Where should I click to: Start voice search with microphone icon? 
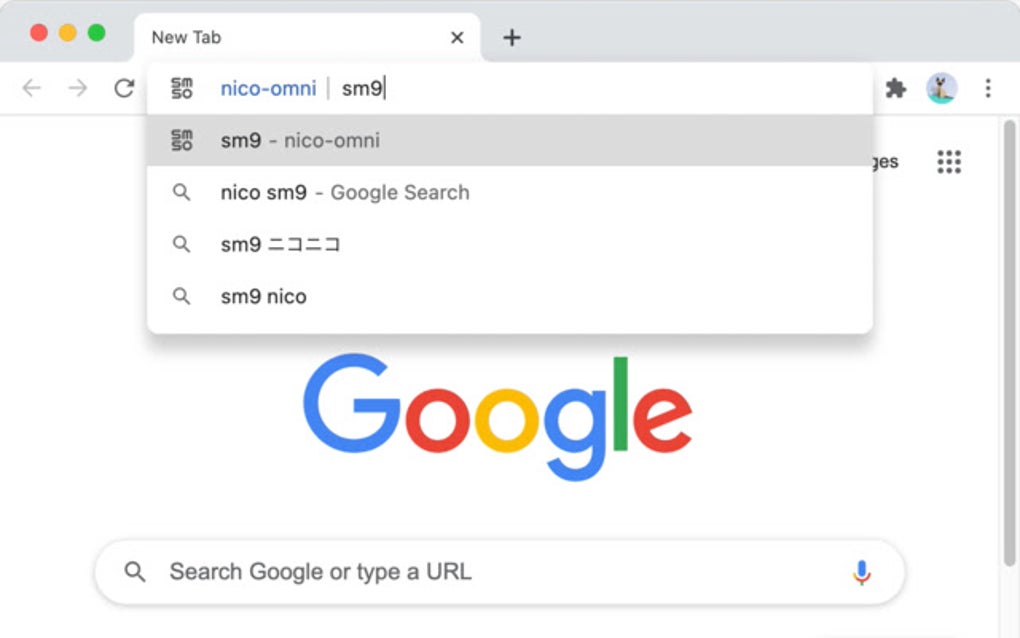pyautogui.click(x=861, y=572)
